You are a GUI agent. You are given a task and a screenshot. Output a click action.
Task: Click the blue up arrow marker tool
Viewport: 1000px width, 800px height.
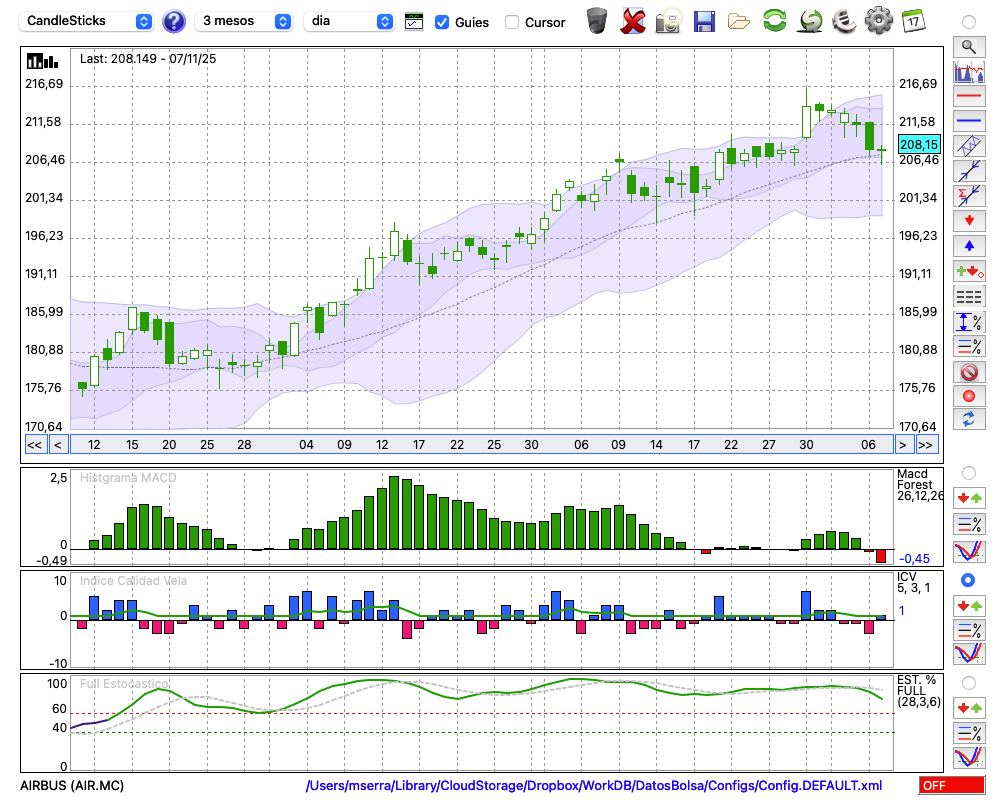click(x=968, y=246)
